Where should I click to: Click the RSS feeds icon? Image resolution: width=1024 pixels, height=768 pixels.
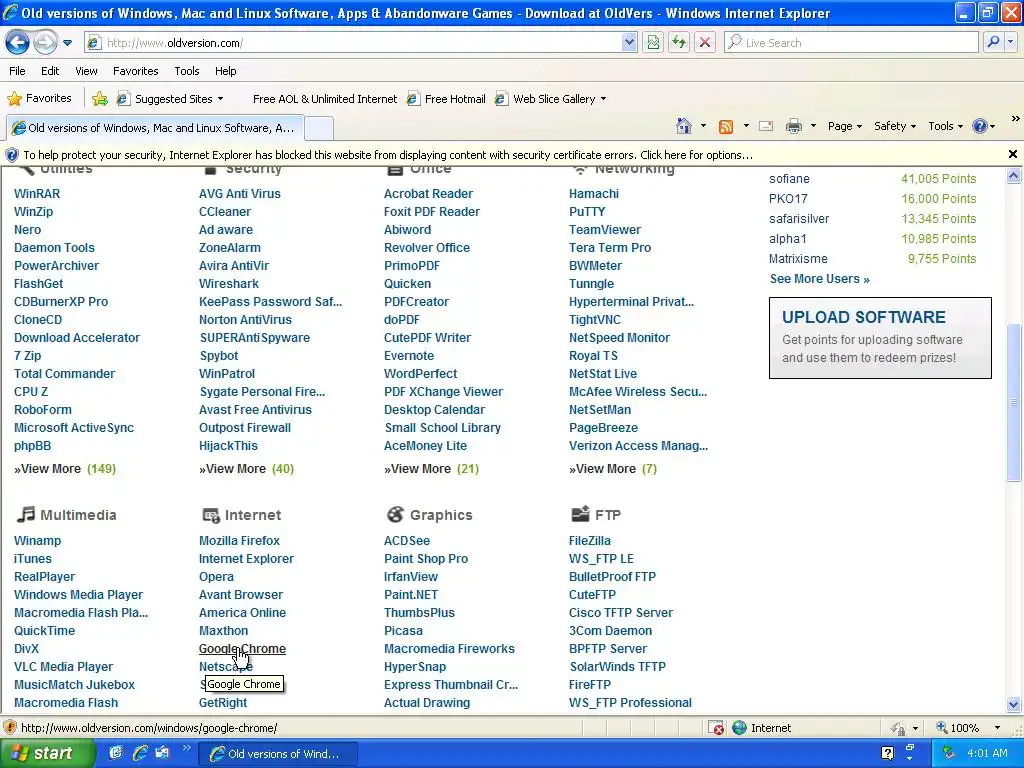click(x=726, y=127)
